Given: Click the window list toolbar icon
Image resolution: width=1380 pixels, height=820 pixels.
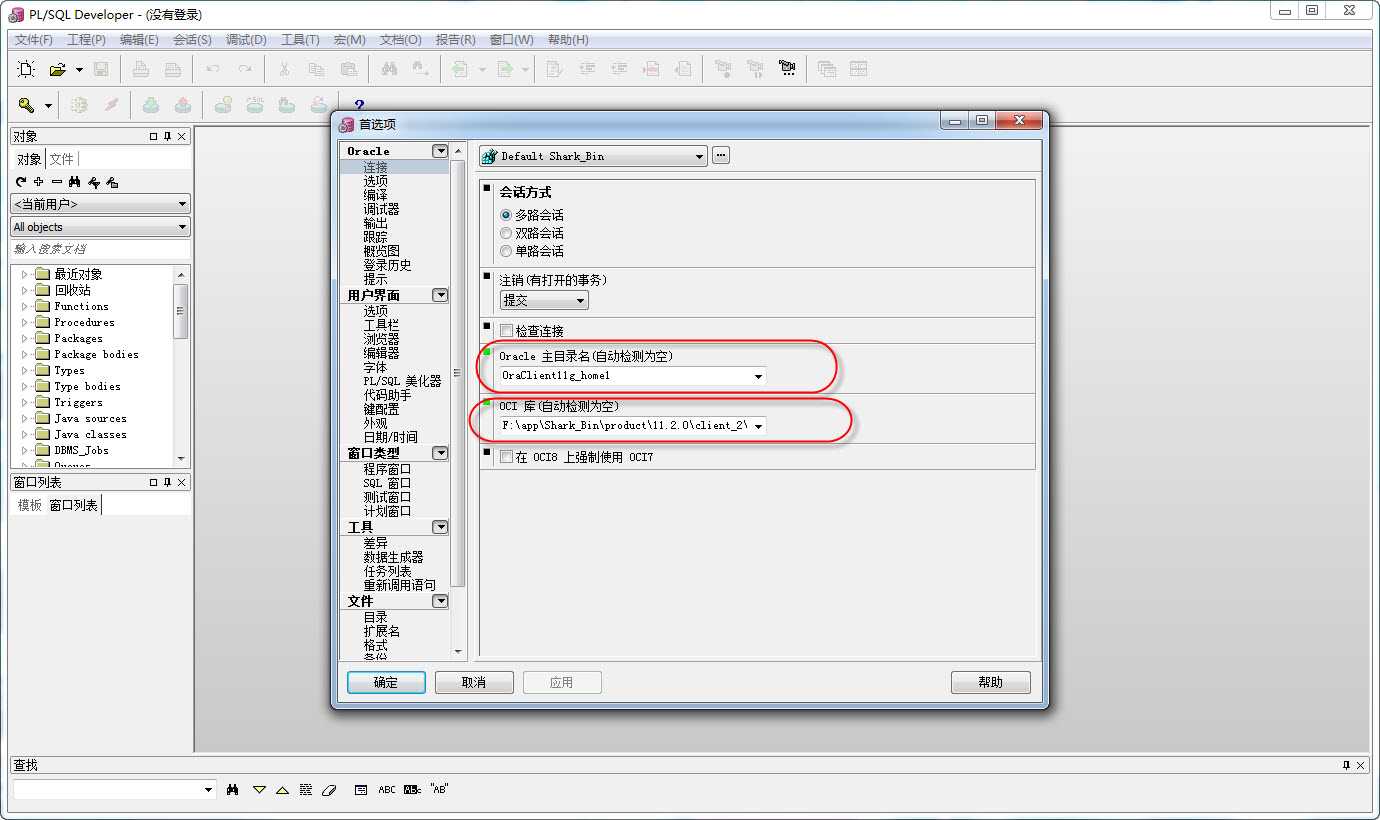Looking at the screenshot, I should pos(826,69).
